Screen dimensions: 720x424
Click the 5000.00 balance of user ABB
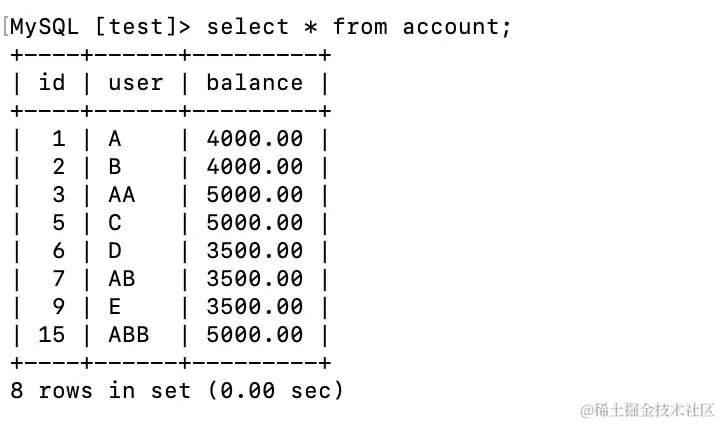[254, 335]
